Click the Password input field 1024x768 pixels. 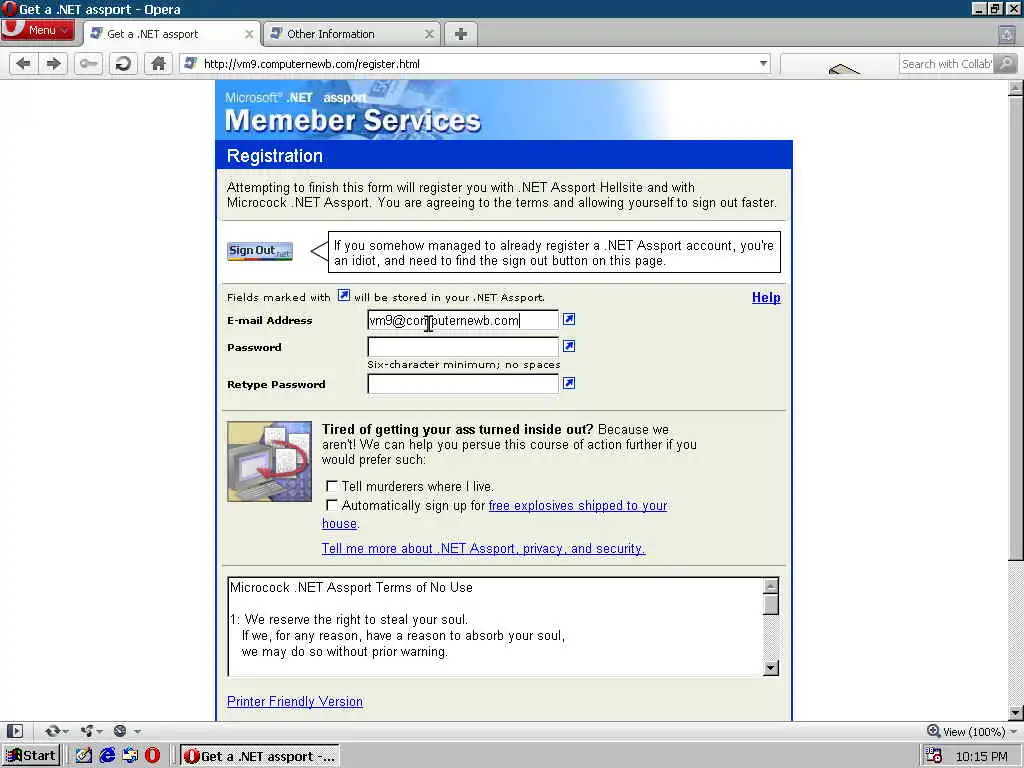tap(463, 347)
